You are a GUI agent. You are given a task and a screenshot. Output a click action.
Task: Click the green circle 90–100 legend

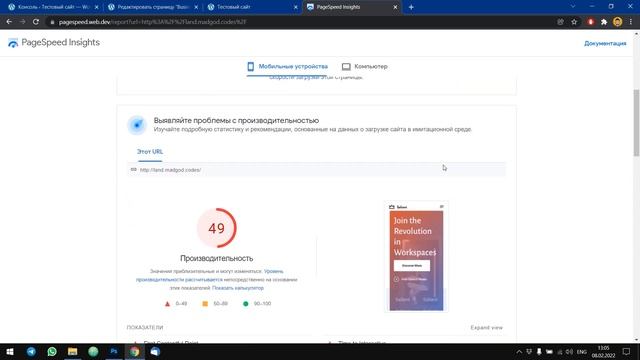[257, 304]
